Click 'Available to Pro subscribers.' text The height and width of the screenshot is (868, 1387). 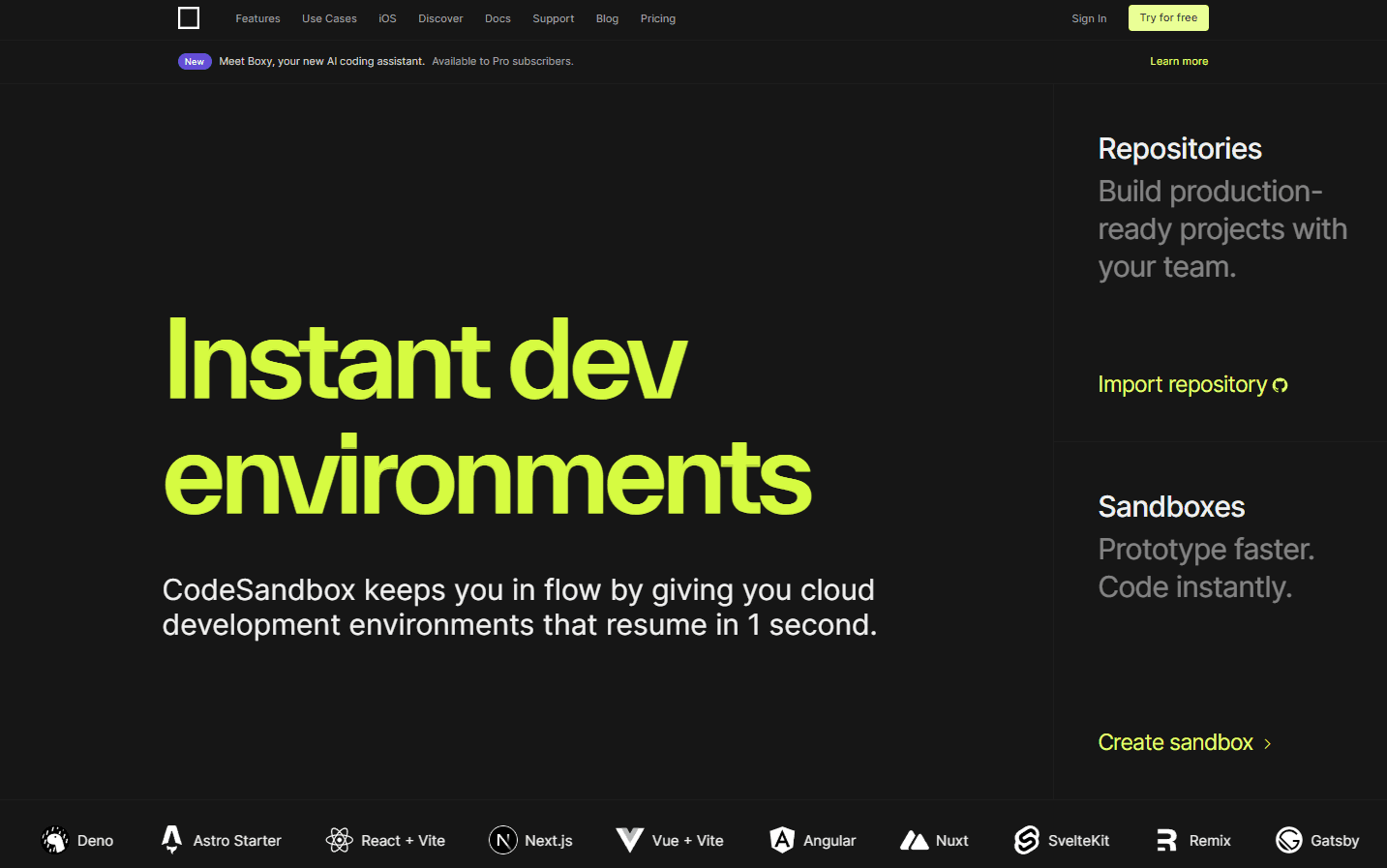(x=502, y=61)
